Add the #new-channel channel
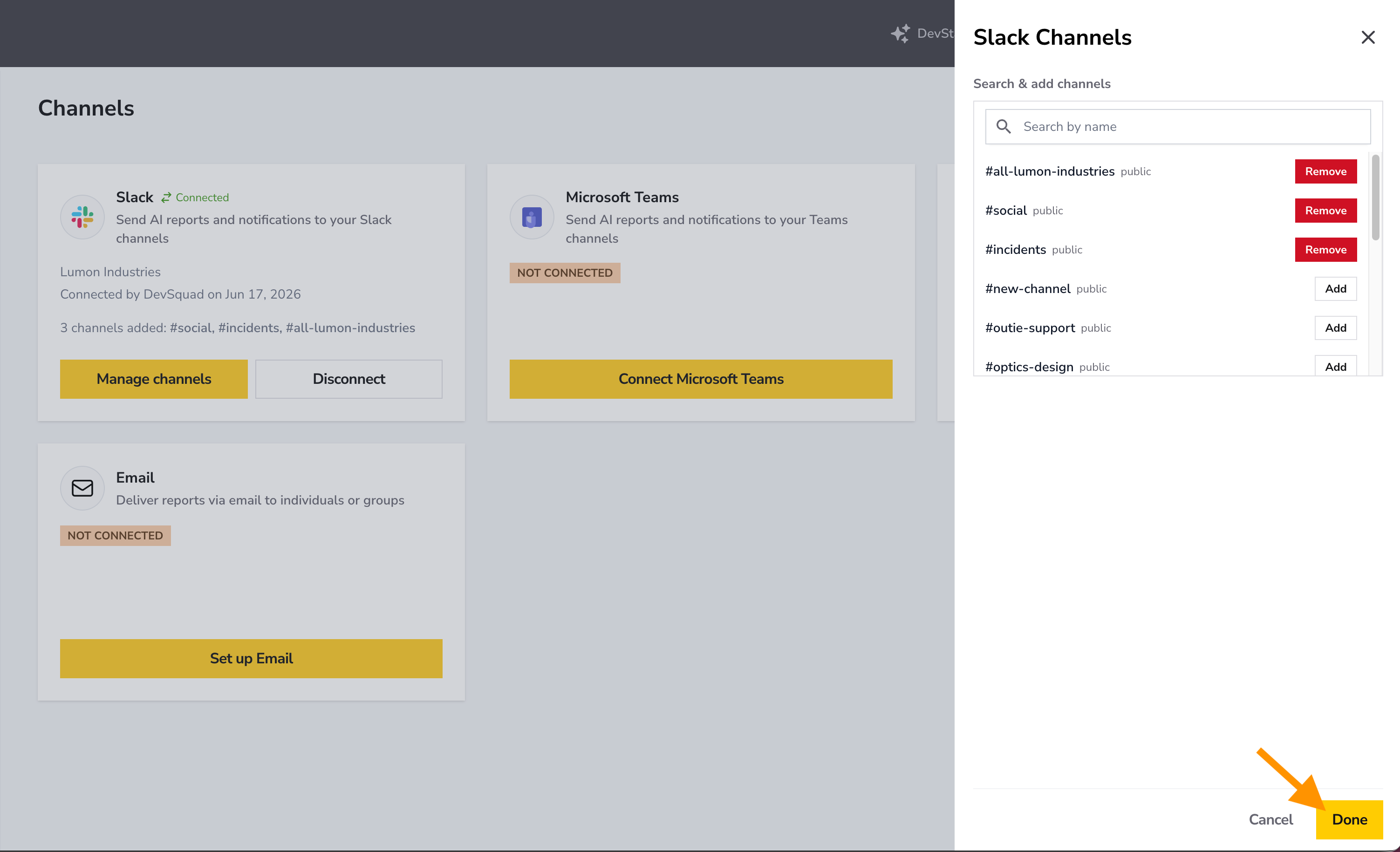Screen dimensions: 1400x852 coord(1335,288)
